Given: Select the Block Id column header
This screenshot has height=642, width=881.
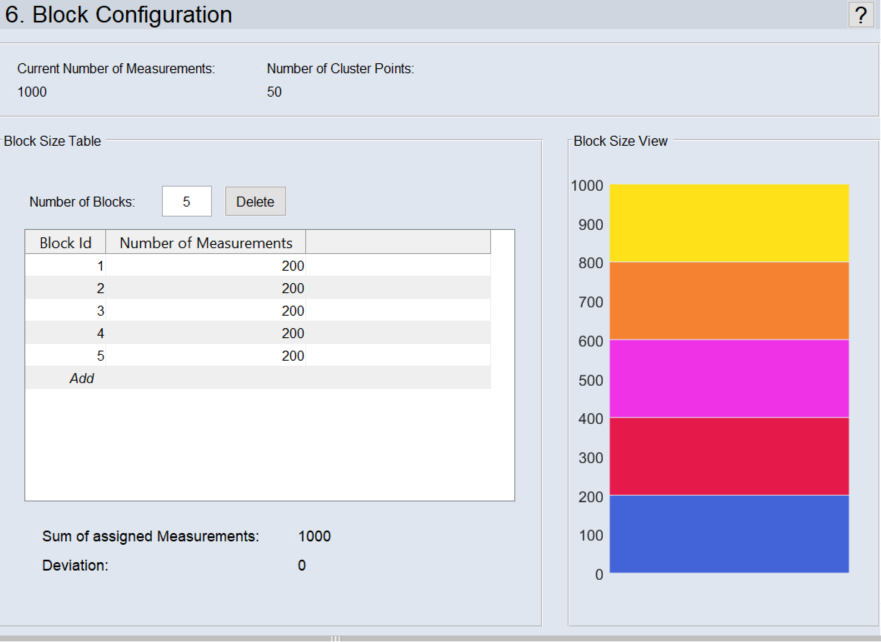Looking at the screenshot, I should (65, 243).
